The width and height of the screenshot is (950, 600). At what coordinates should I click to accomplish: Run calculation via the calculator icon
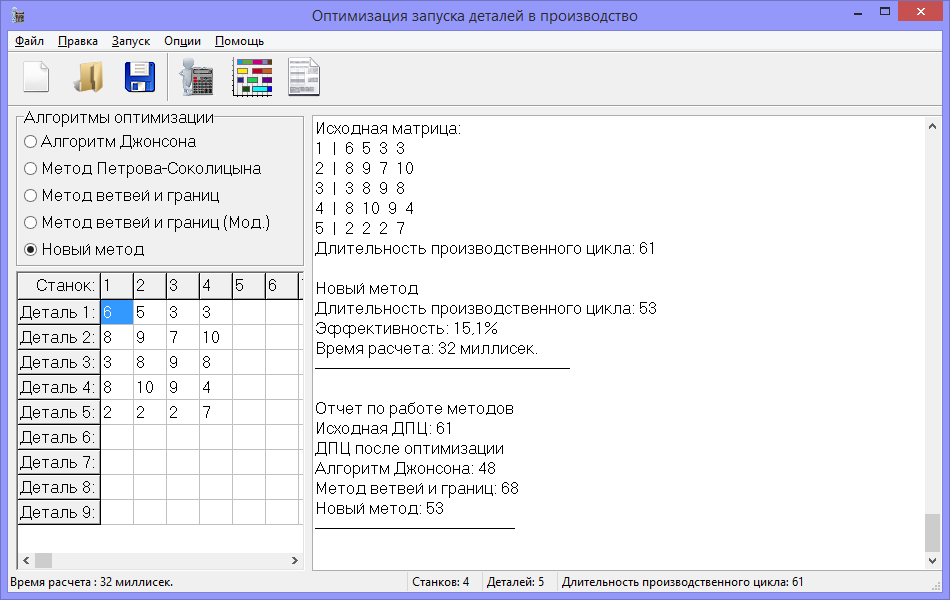pyautogui.click(x=196, y=76)
